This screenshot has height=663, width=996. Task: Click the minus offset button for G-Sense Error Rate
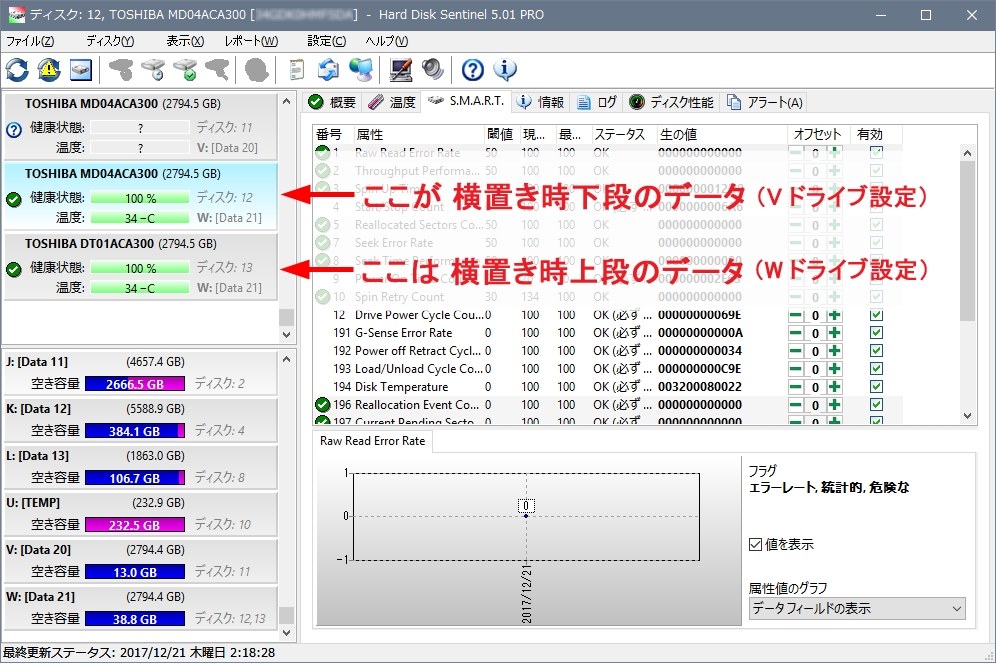[796, 333]
